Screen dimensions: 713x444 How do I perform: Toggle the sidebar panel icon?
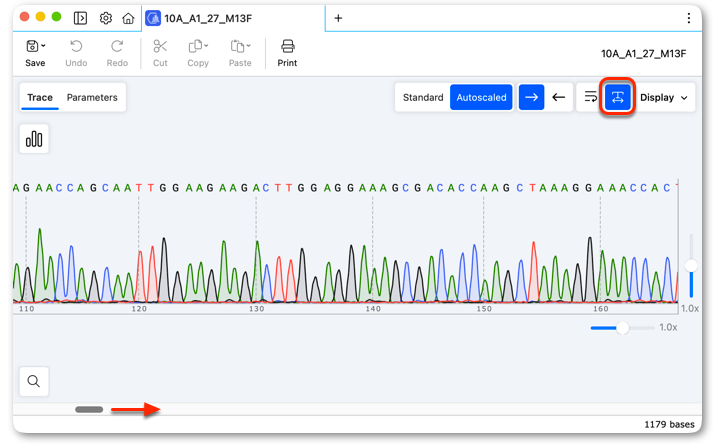click(80, 18)
